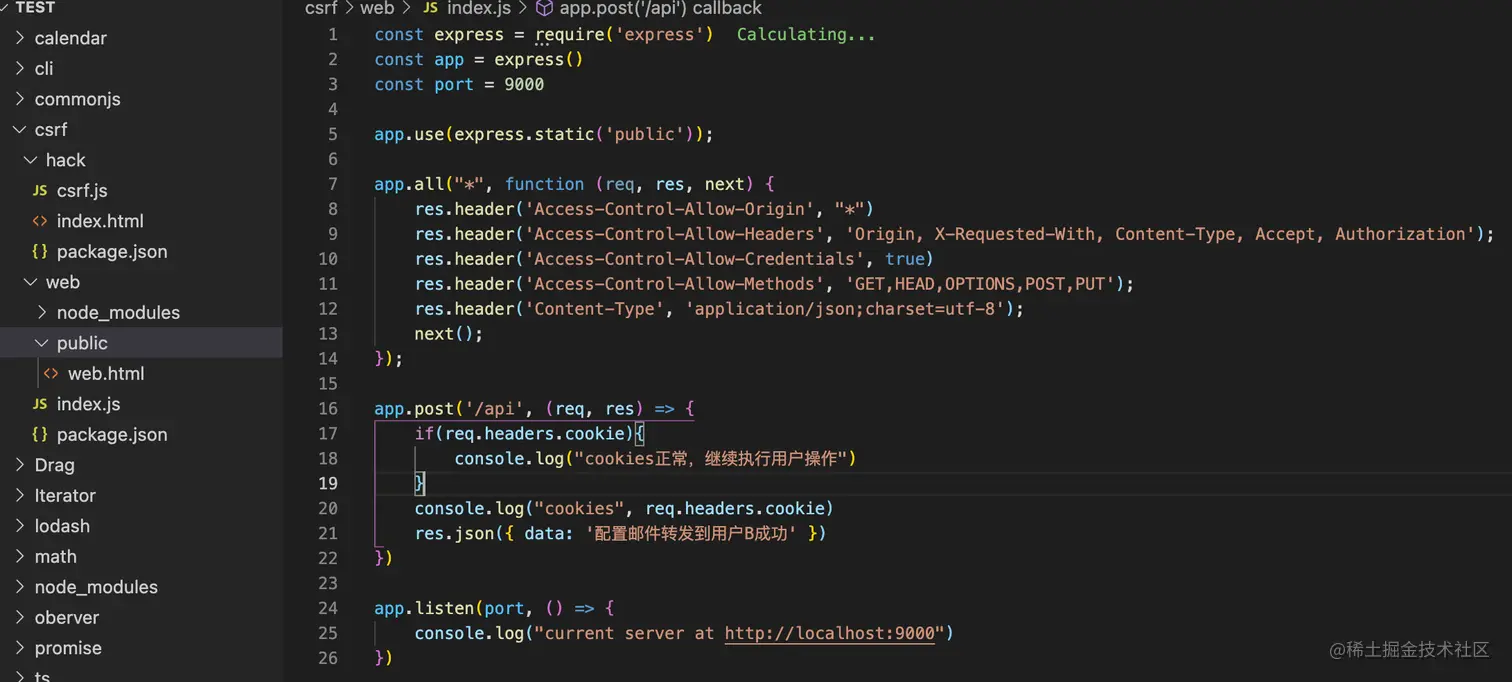Viewport: 1512px width, 682px height.
Task: Expand the cli folder chevron
Action: click(x=20, y=68)
